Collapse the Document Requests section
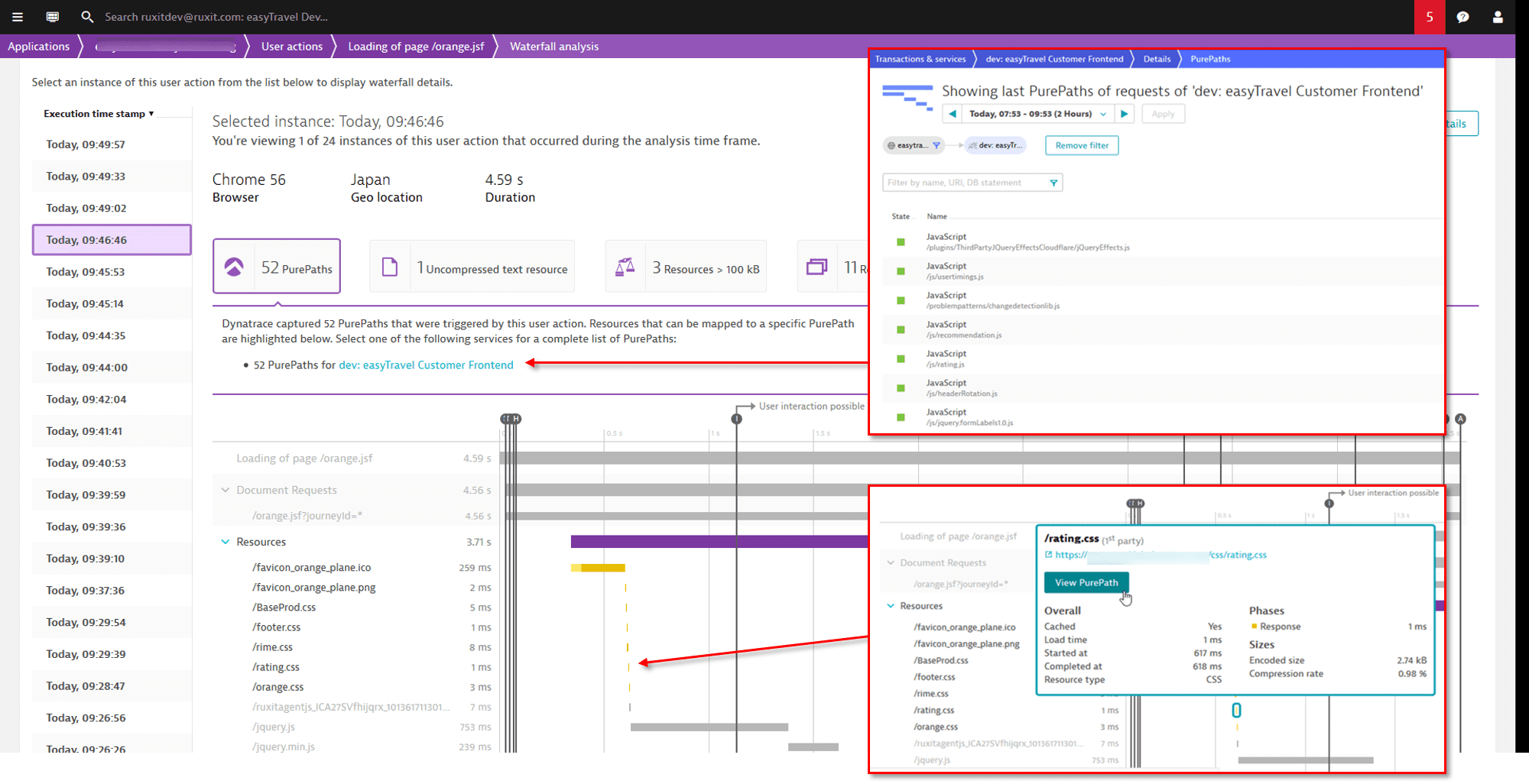 tap(226, 490)
